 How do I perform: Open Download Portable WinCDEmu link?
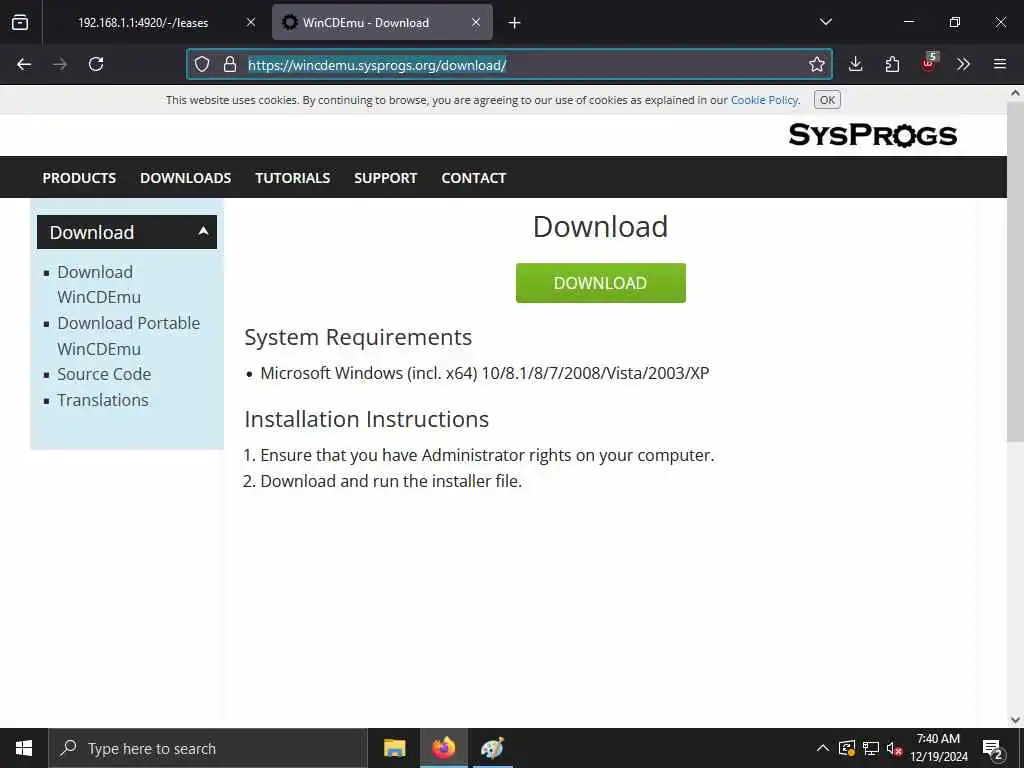coord(128,336)
